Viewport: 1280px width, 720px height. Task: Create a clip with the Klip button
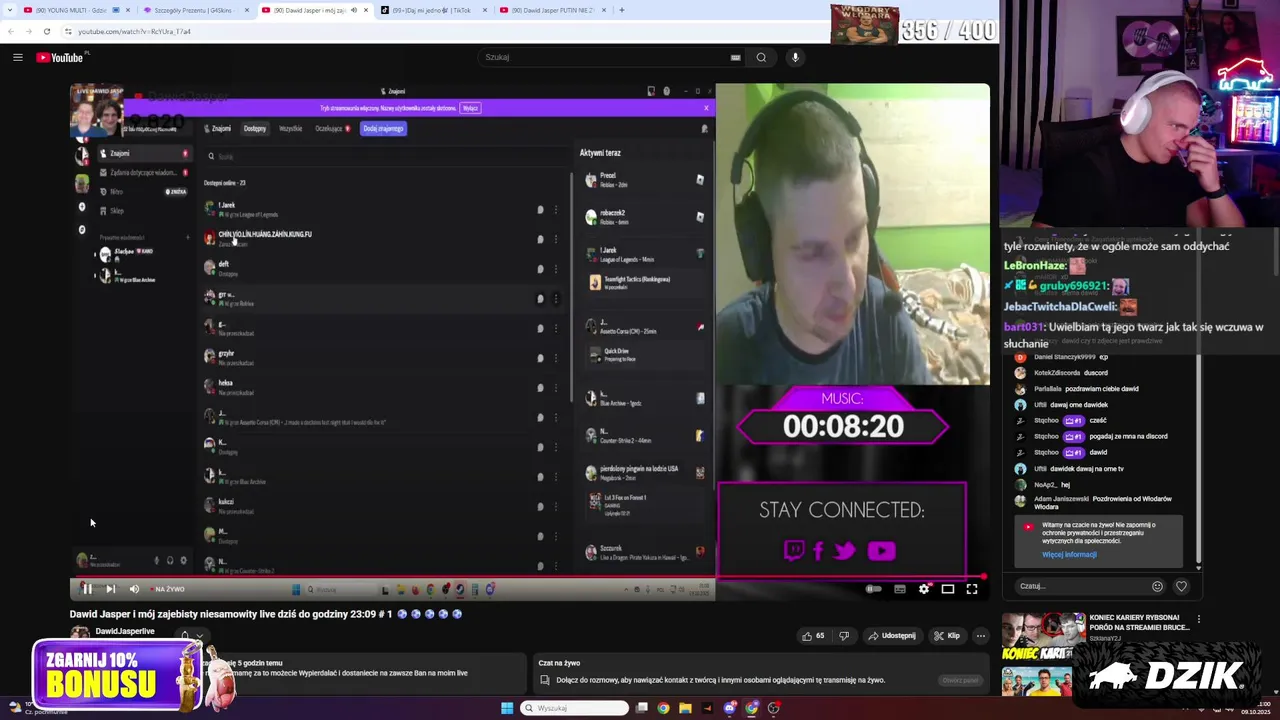pos(947,636)
